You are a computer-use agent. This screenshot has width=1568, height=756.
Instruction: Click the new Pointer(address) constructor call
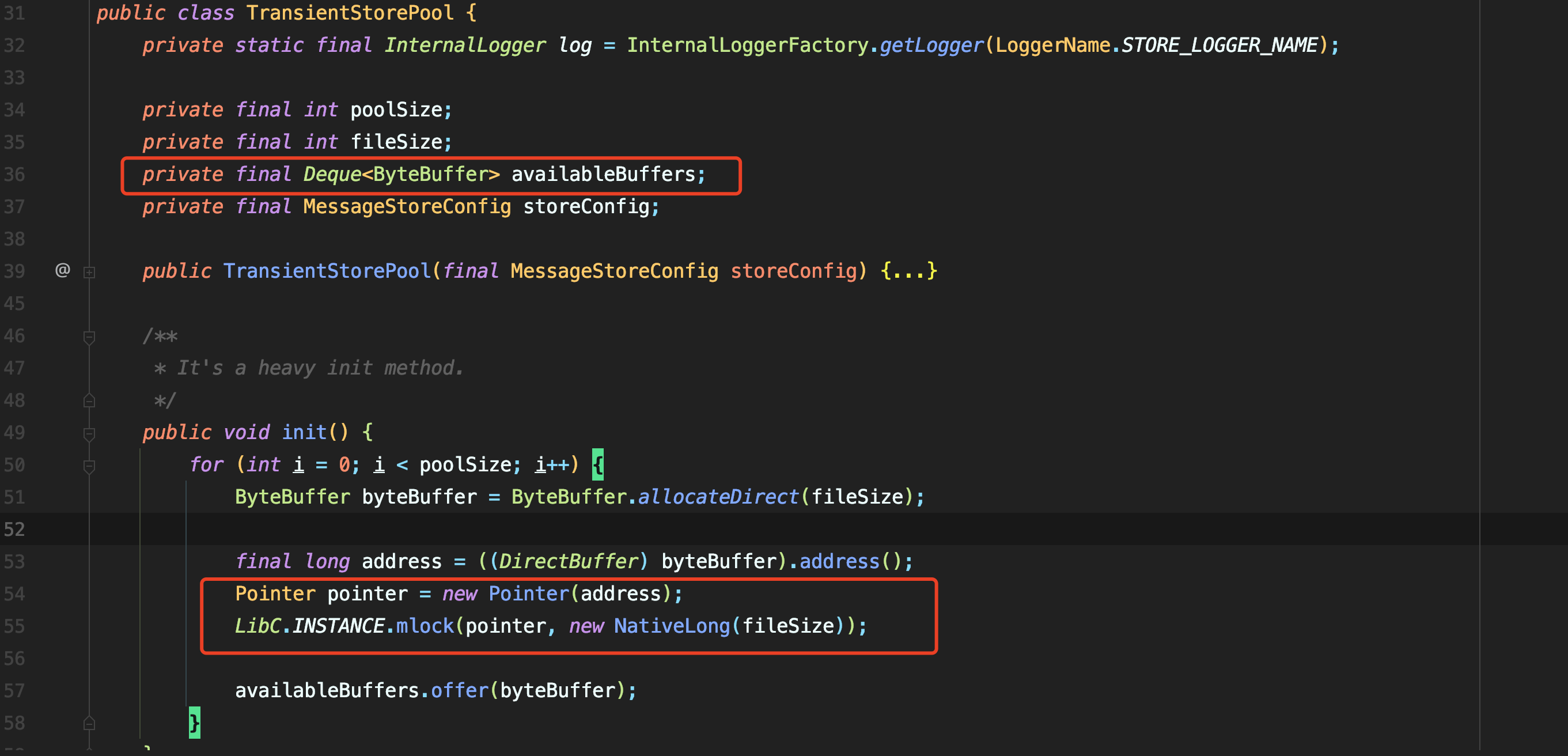(557, 594)
